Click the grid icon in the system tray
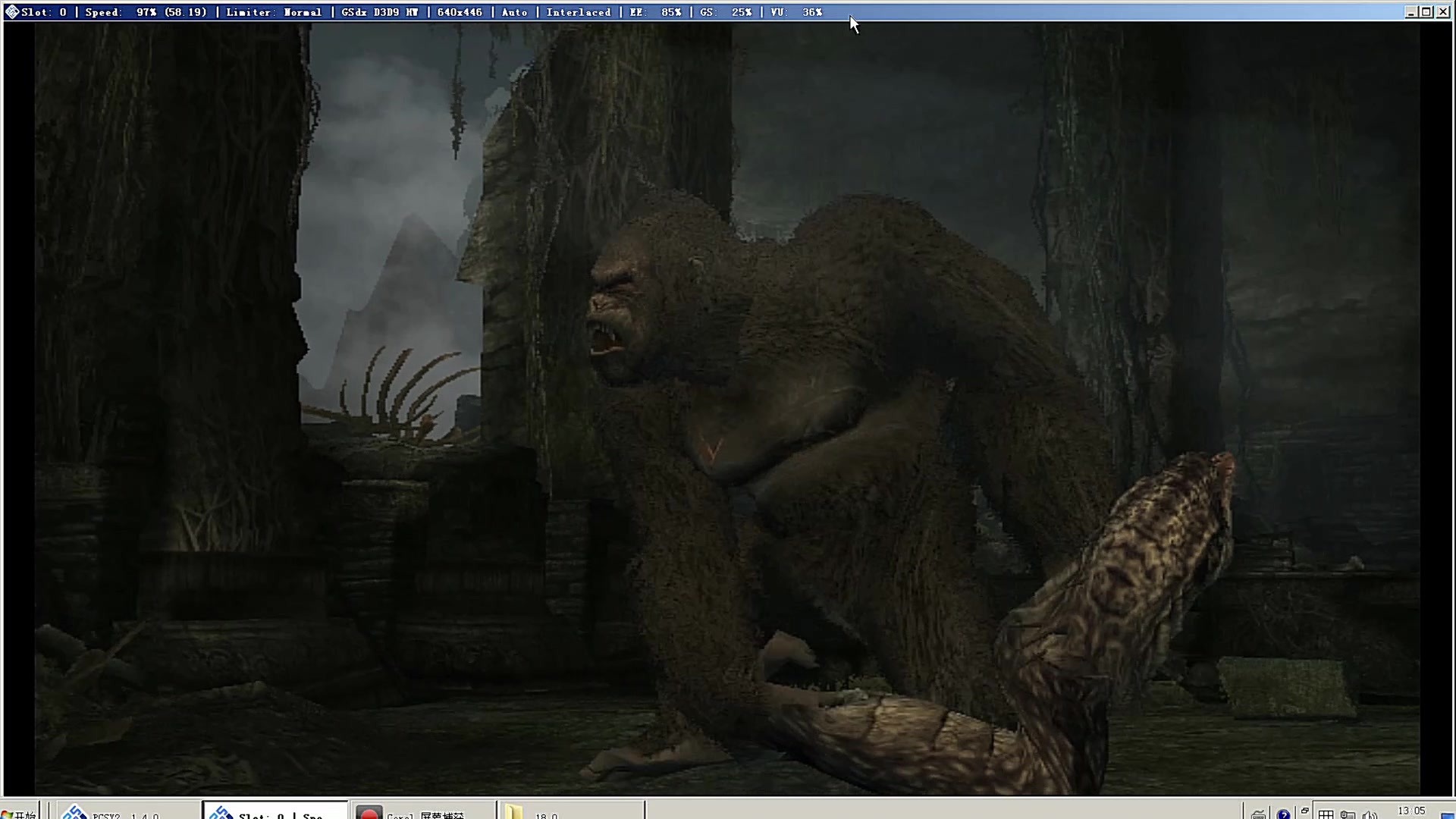 pyautogui.click(x=1326, y=814)
